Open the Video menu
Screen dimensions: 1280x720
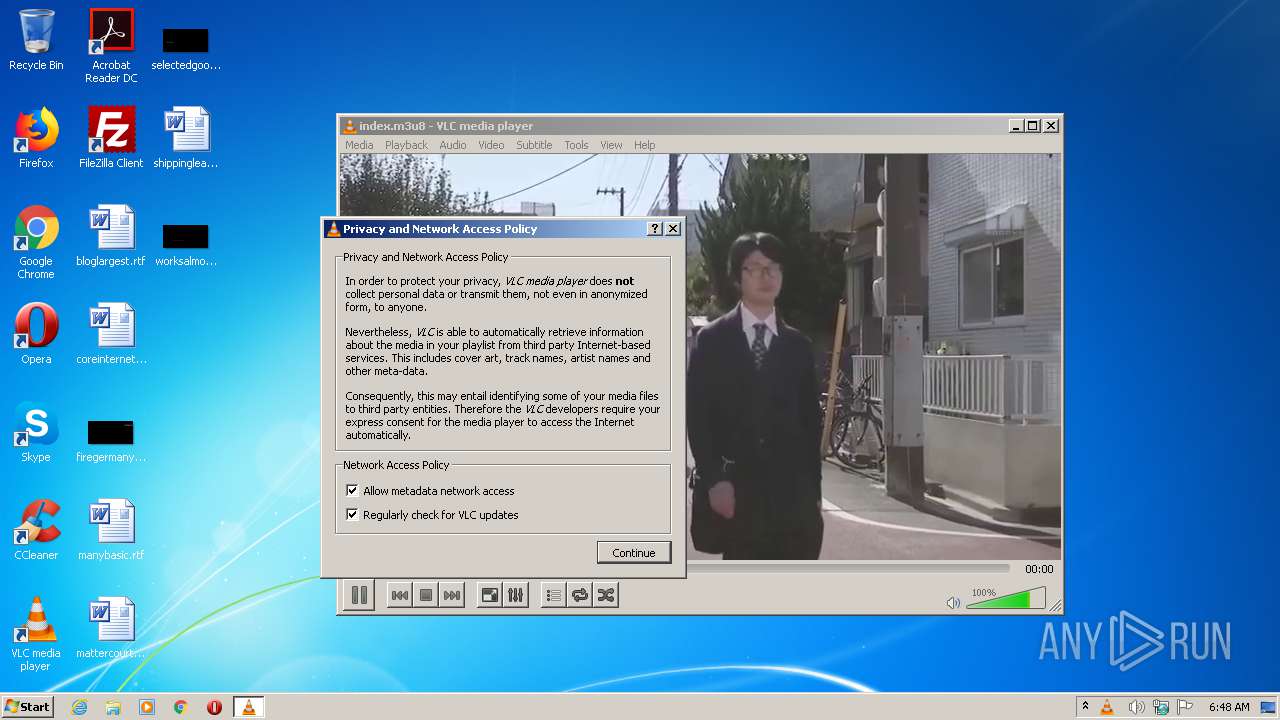point(491,145)
